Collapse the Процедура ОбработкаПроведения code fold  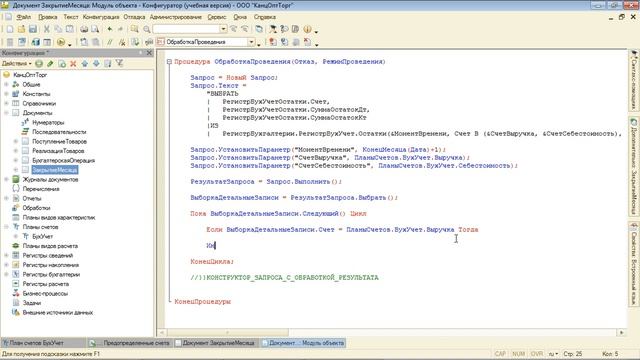pos(169,62)
